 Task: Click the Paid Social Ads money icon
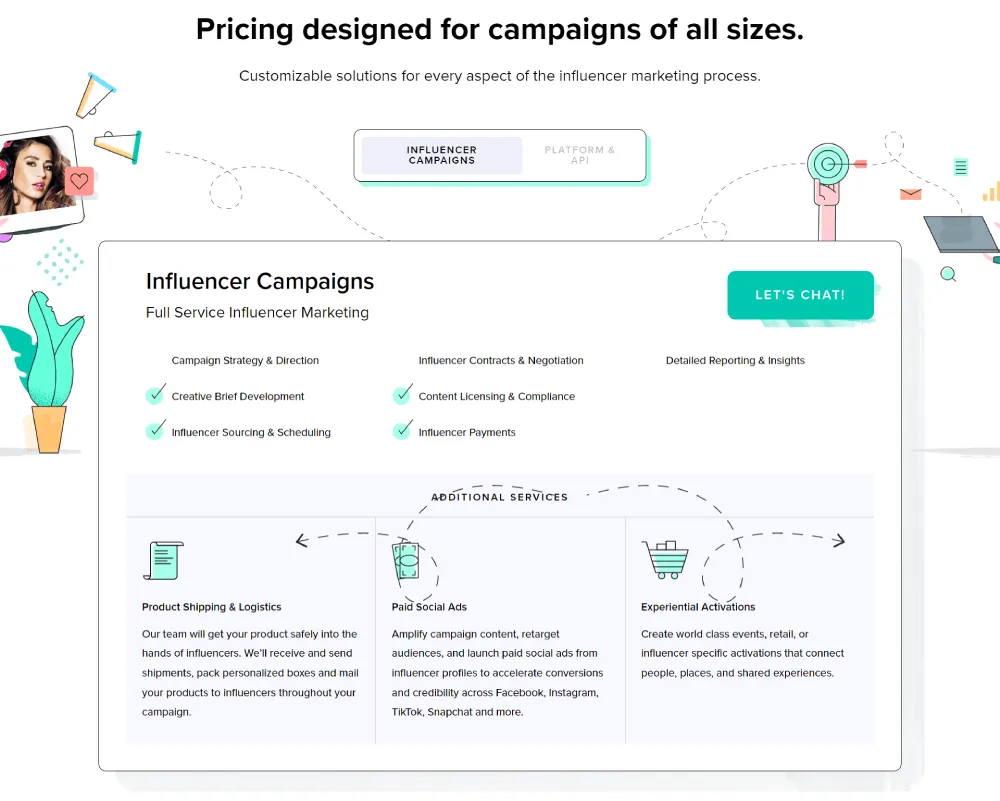pos(406,561)
